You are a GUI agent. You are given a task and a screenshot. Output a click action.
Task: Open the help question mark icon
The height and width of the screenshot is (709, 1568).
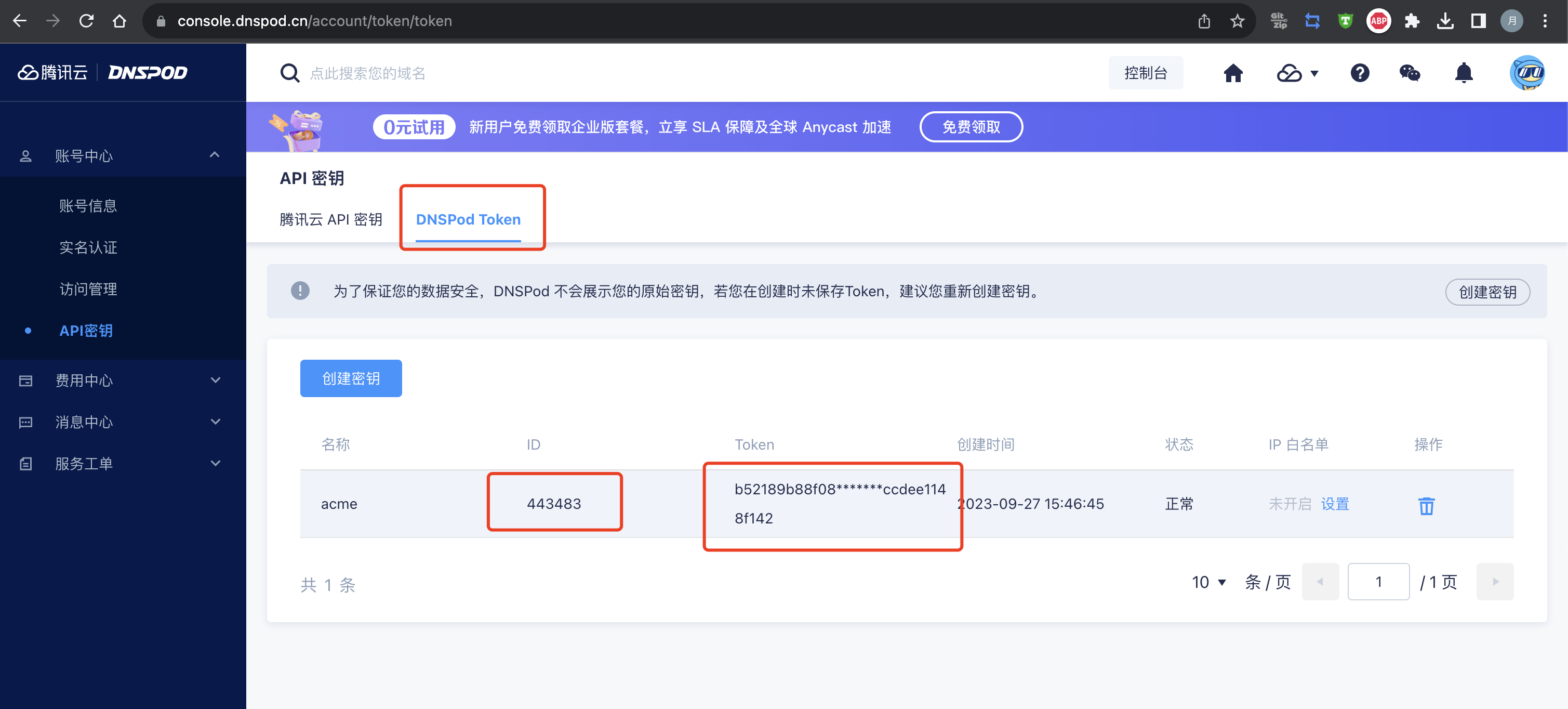point(1360,73)
